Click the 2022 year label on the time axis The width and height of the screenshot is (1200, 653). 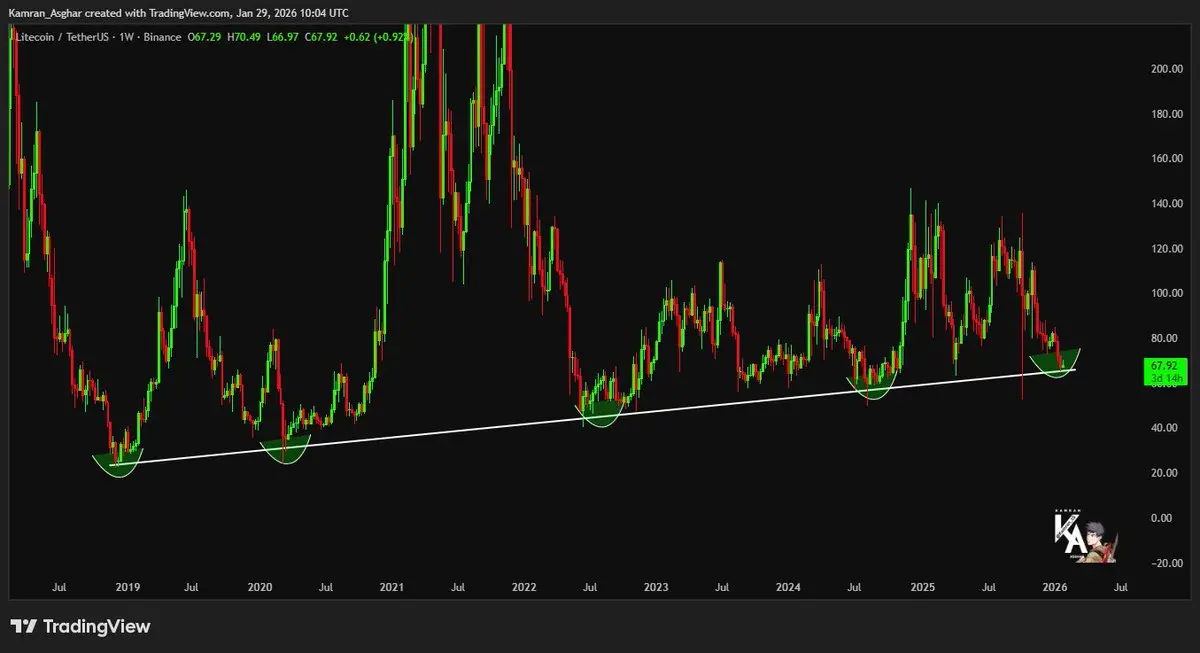(523, 588)
